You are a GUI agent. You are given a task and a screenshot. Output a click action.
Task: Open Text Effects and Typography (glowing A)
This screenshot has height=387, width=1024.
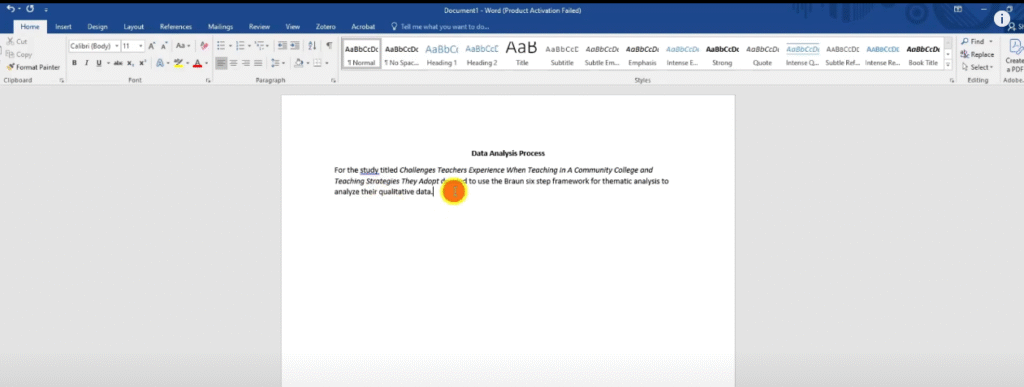coord(160,63)
